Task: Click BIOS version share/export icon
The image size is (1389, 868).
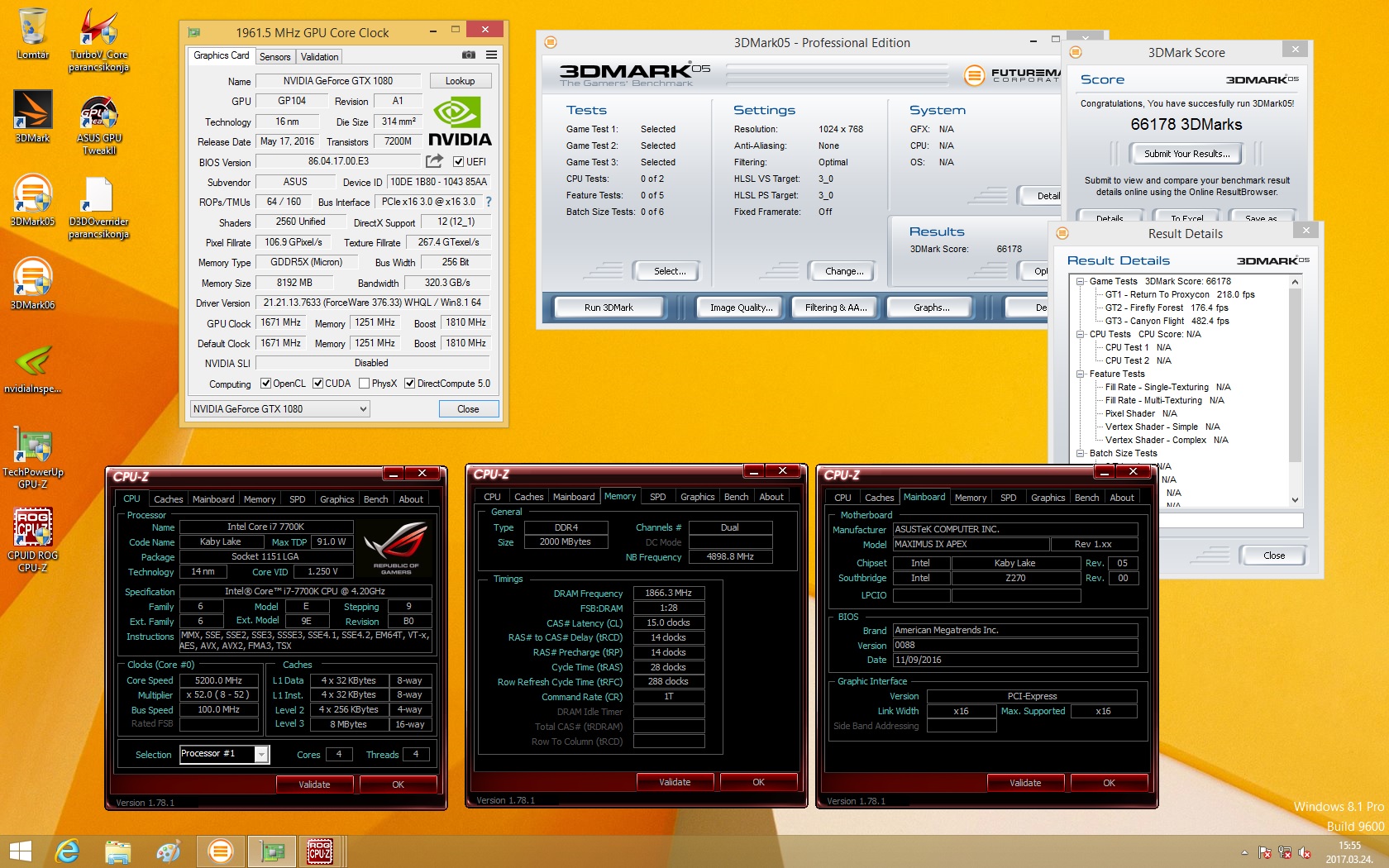Action: coord(434,161)
